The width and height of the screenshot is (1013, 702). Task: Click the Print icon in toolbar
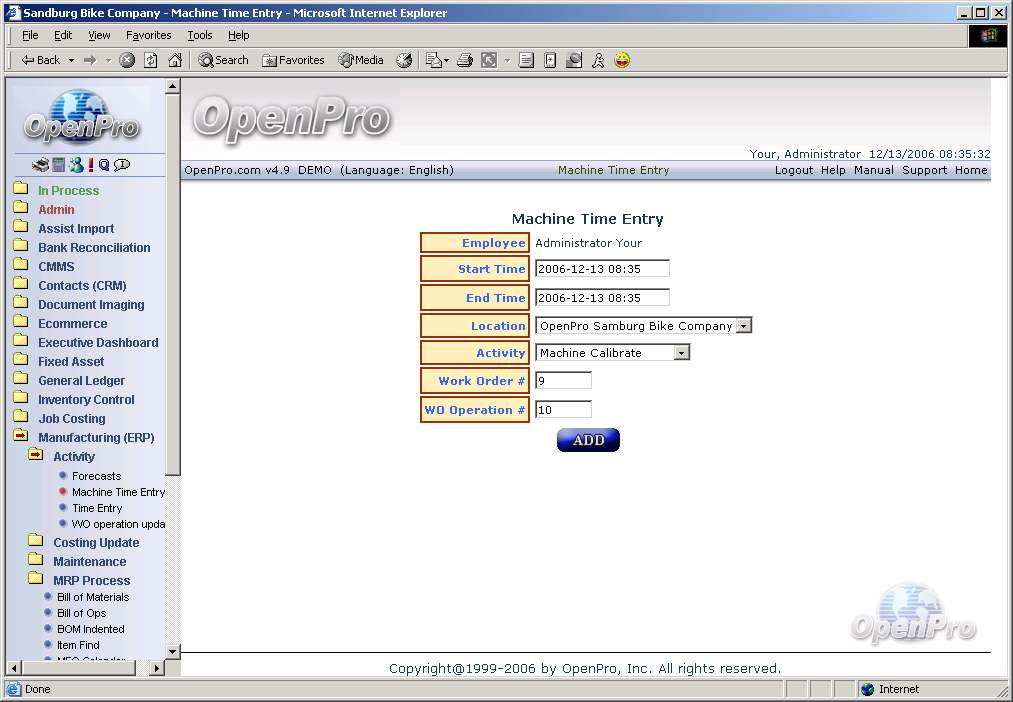click(x=464, y=60)
